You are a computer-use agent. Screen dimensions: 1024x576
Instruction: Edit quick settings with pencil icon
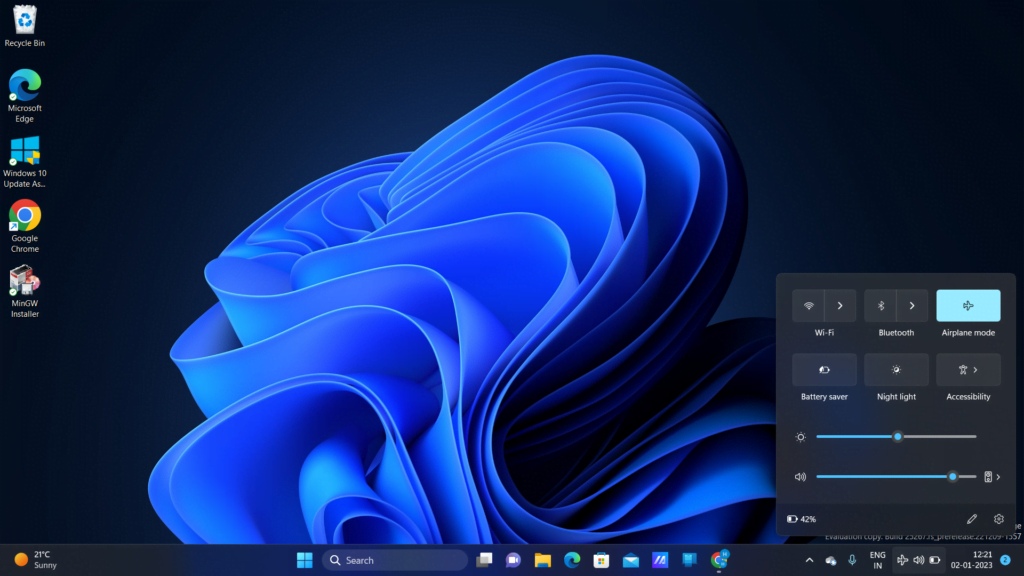(972, 519)
